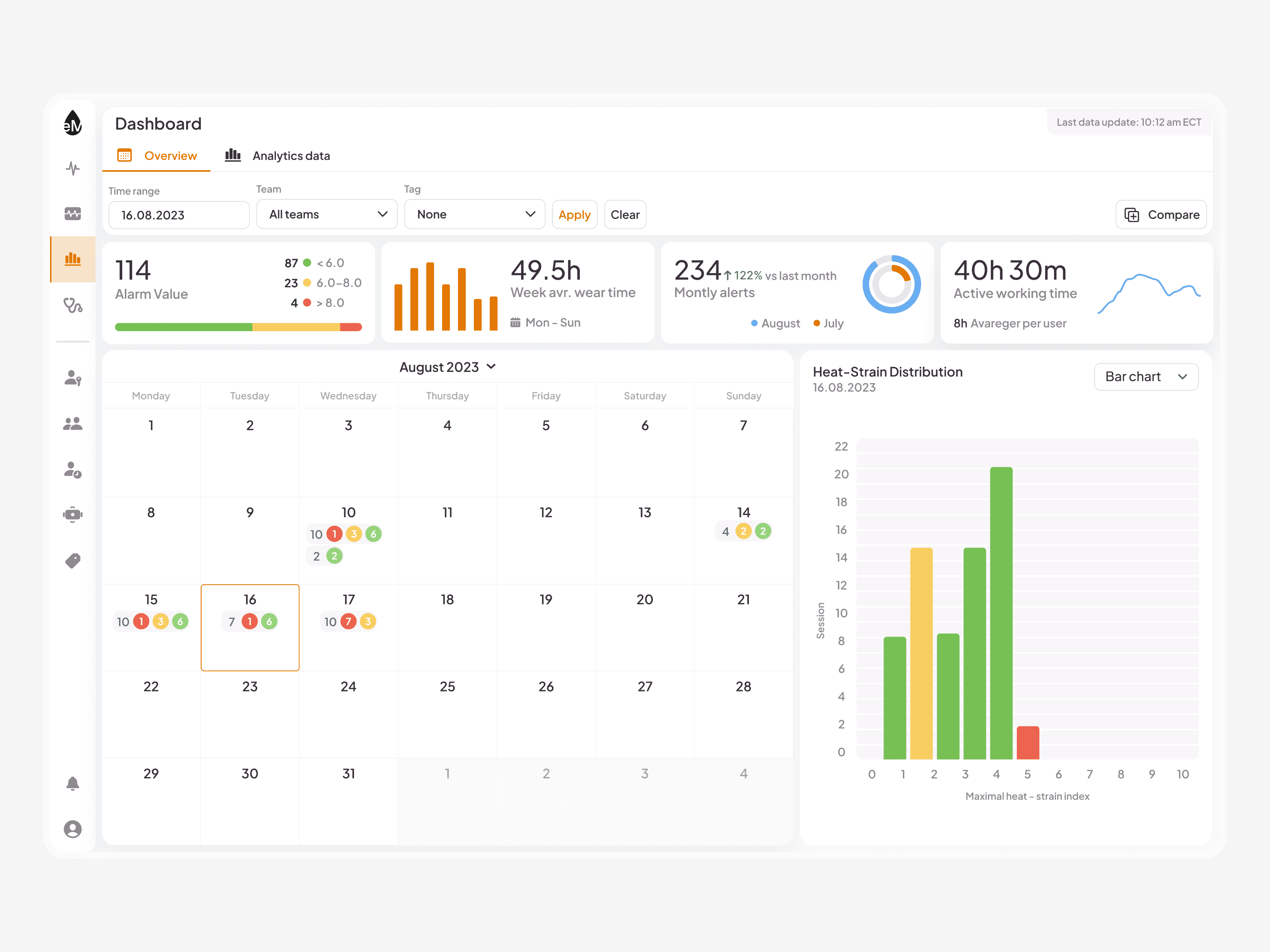The height and width of the screenshot is (952, 1270).
Task: Click the Compare button
Action: [1161, 215]
